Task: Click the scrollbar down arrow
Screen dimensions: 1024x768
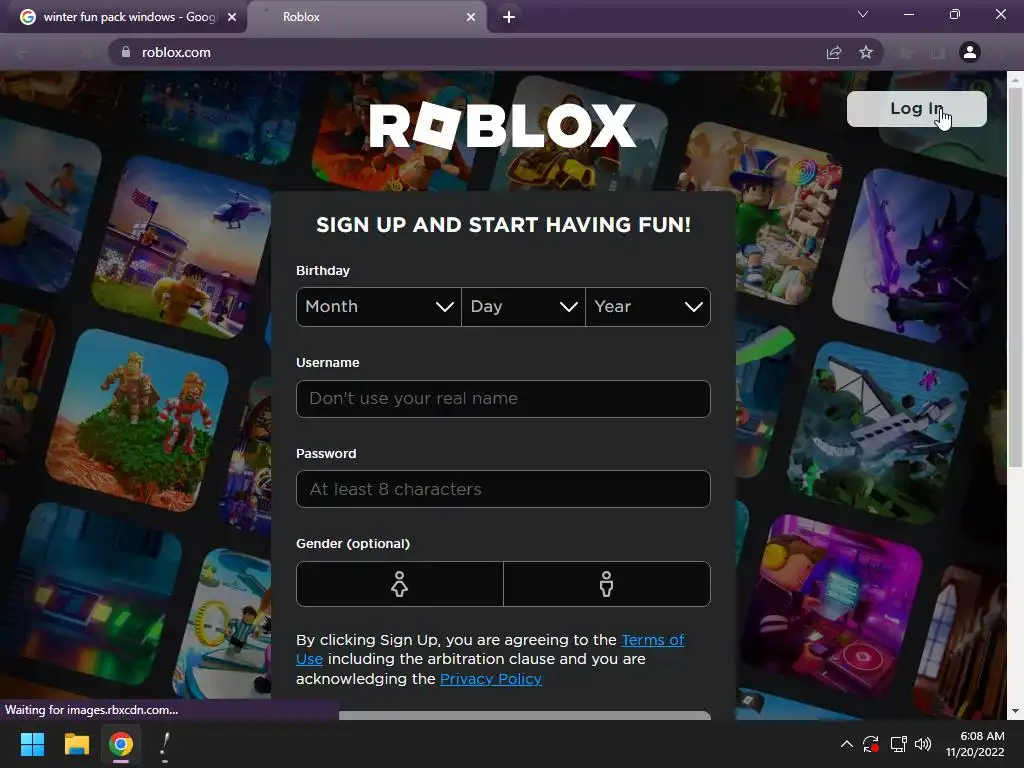Action: [x=1016, y=711]
